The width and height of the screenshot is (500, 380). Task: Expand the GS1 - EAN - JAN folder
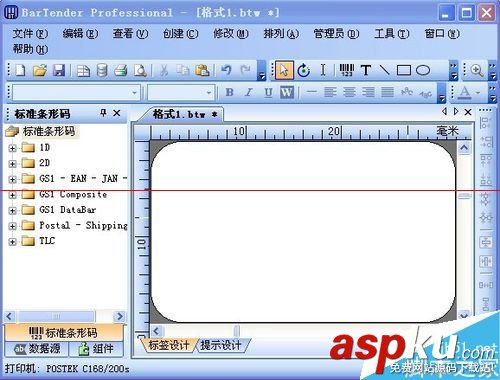click(x=12, y=179)
